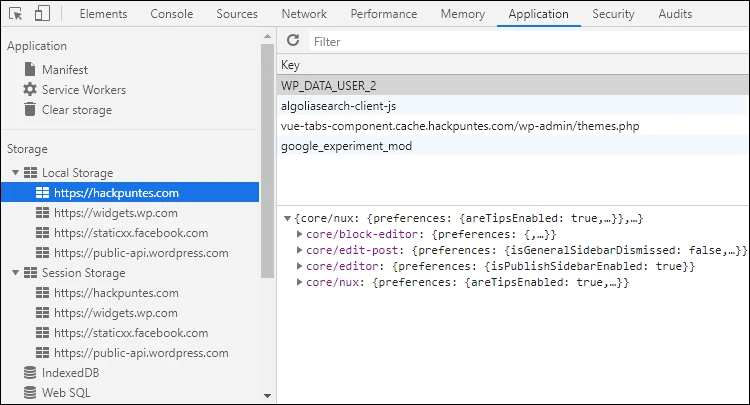Expand the core/edit-post JSON entry

tap(299, 250)
